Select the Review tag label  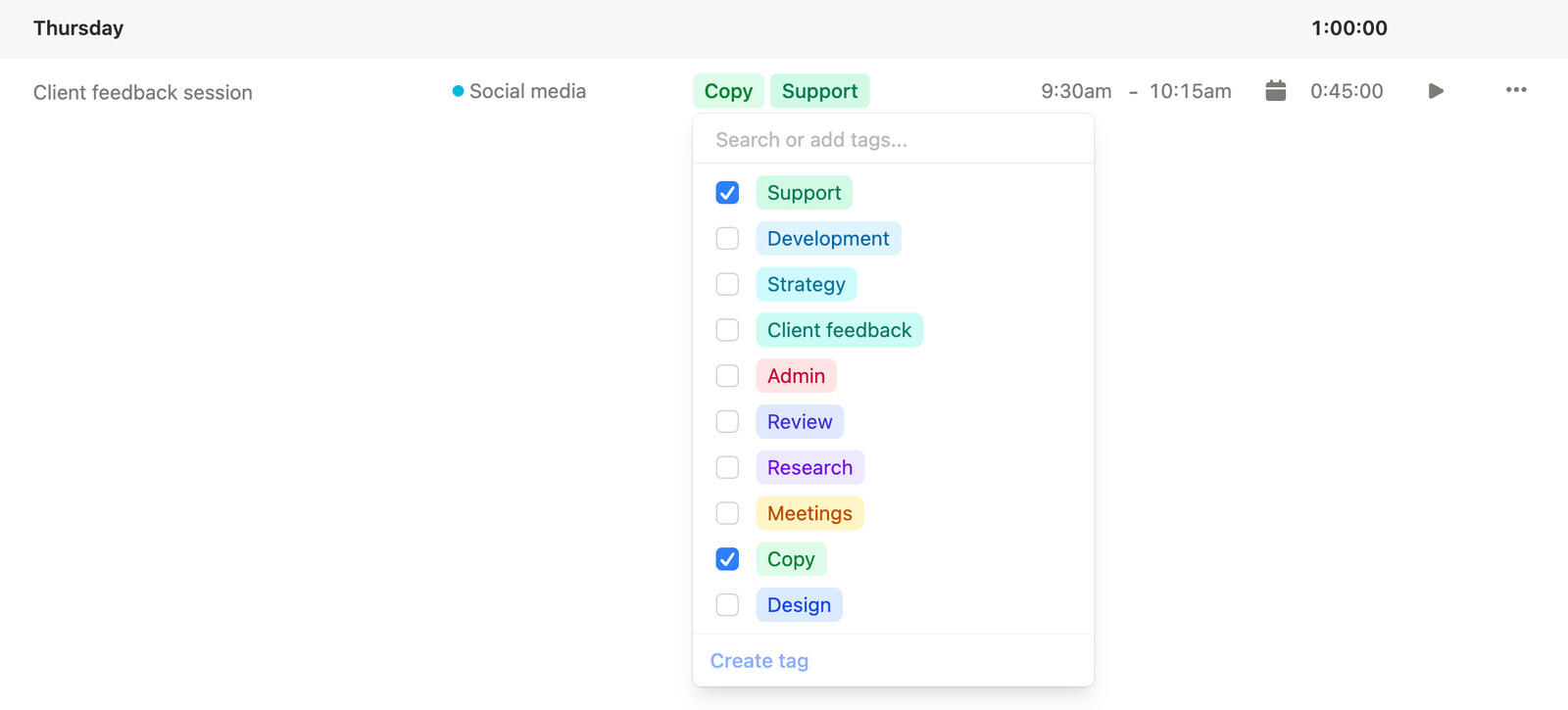(x=800, y=422)
